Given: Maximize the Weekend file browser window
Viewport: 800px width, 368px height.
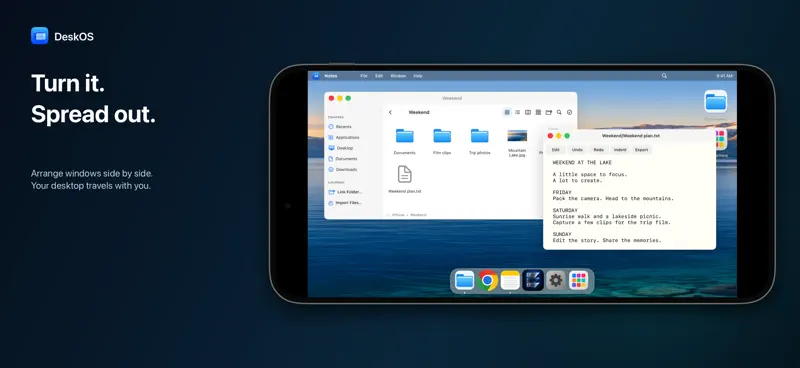Looking at the screenshot, I should 348,98.
